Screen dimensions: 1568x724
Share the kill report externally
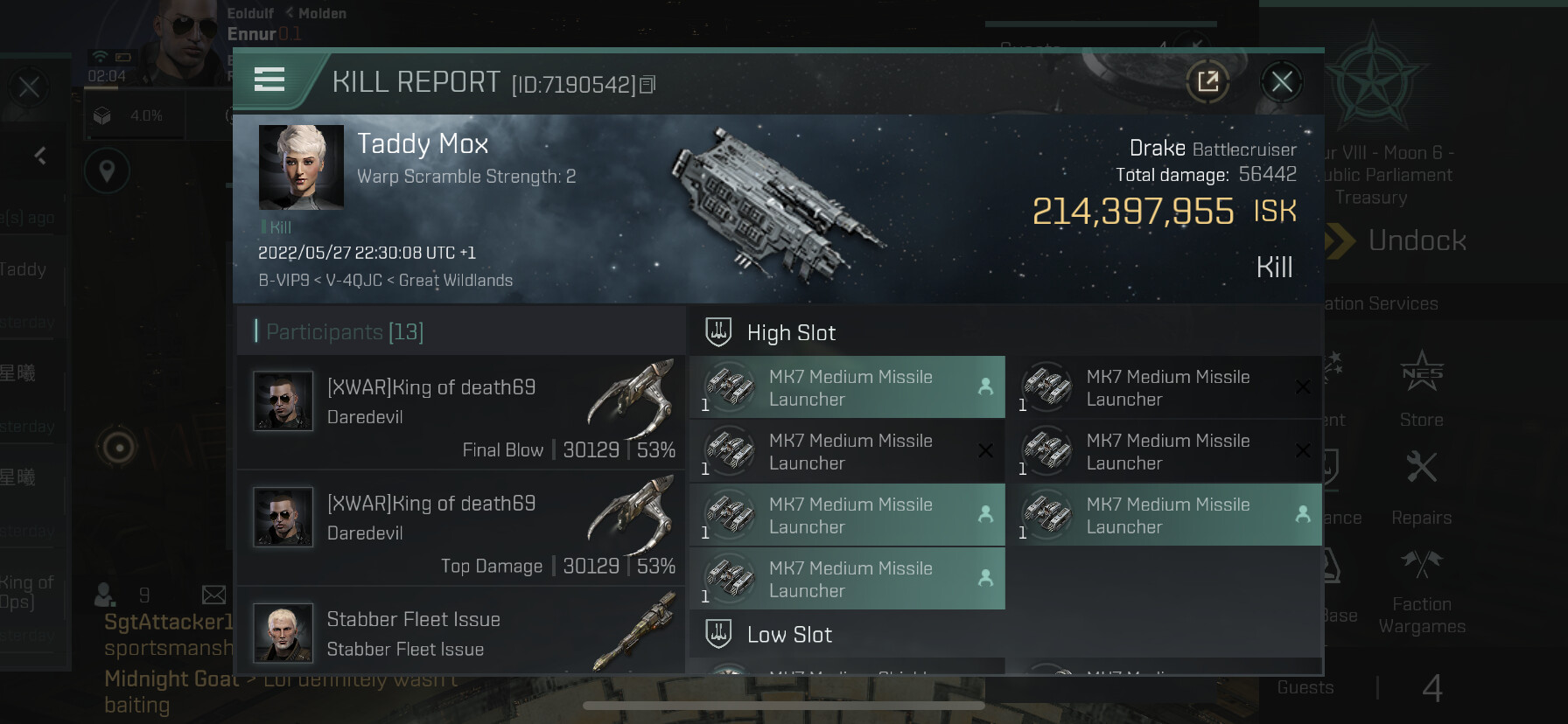1207,82
